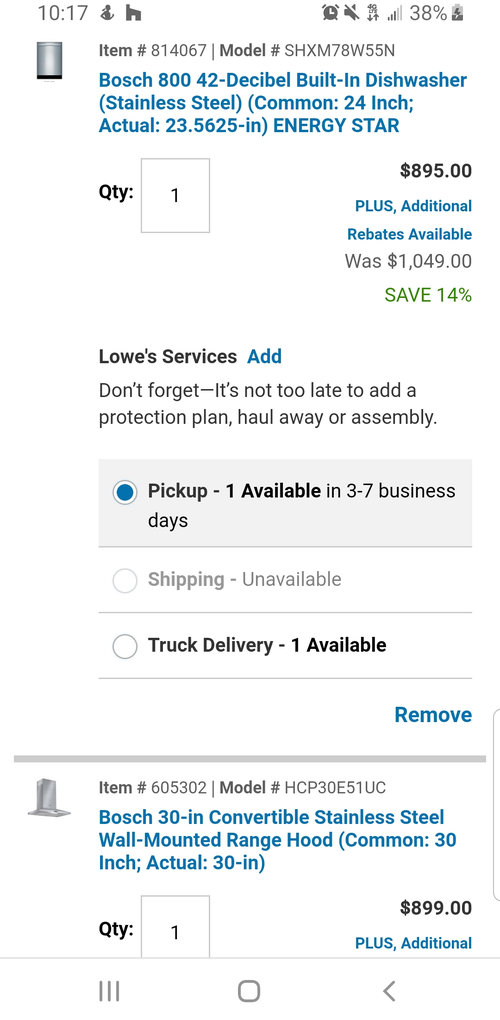
Task: Open the Bosch range hood product thumbnail
Action: (x=49, y=798)
